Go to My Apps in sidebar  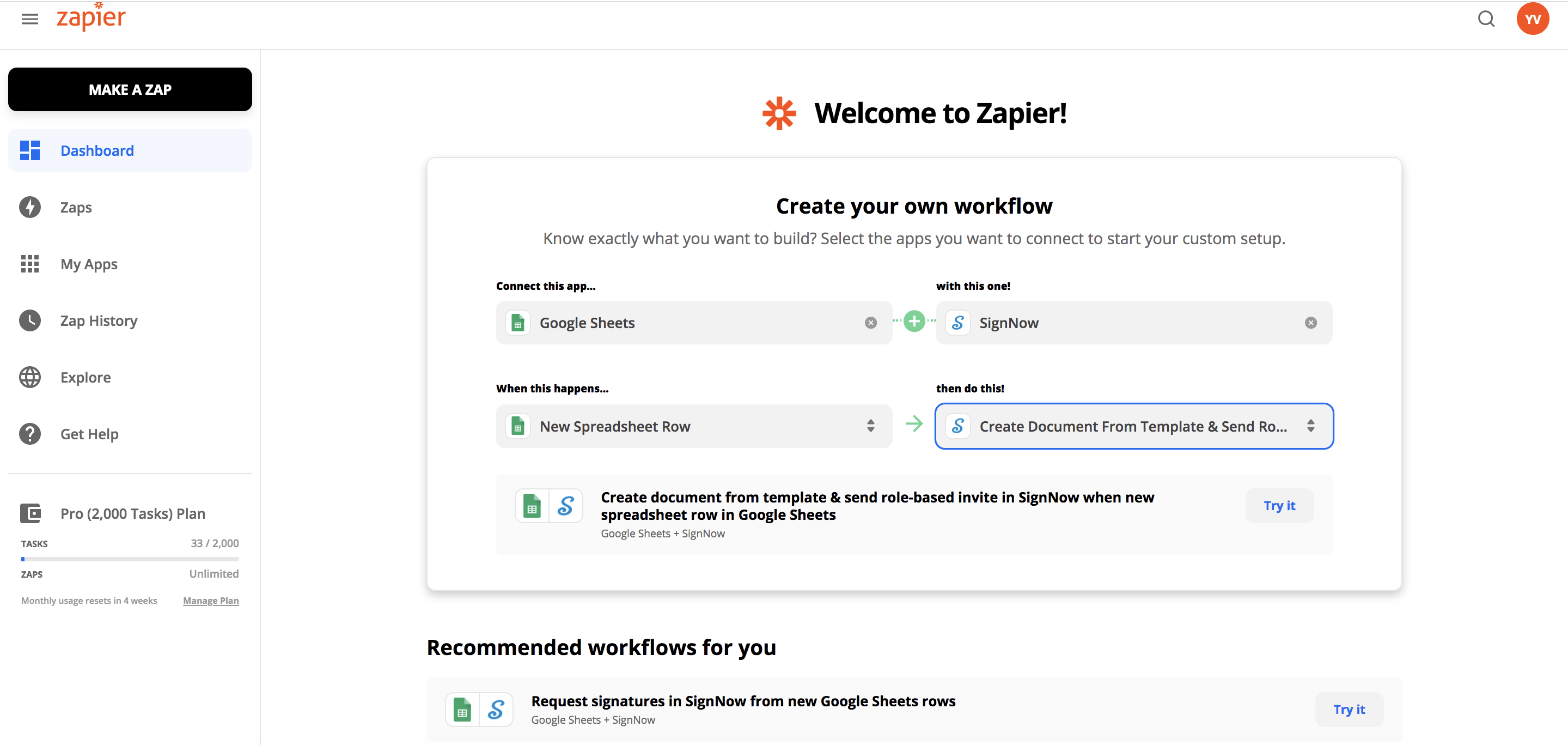[89, 264]
